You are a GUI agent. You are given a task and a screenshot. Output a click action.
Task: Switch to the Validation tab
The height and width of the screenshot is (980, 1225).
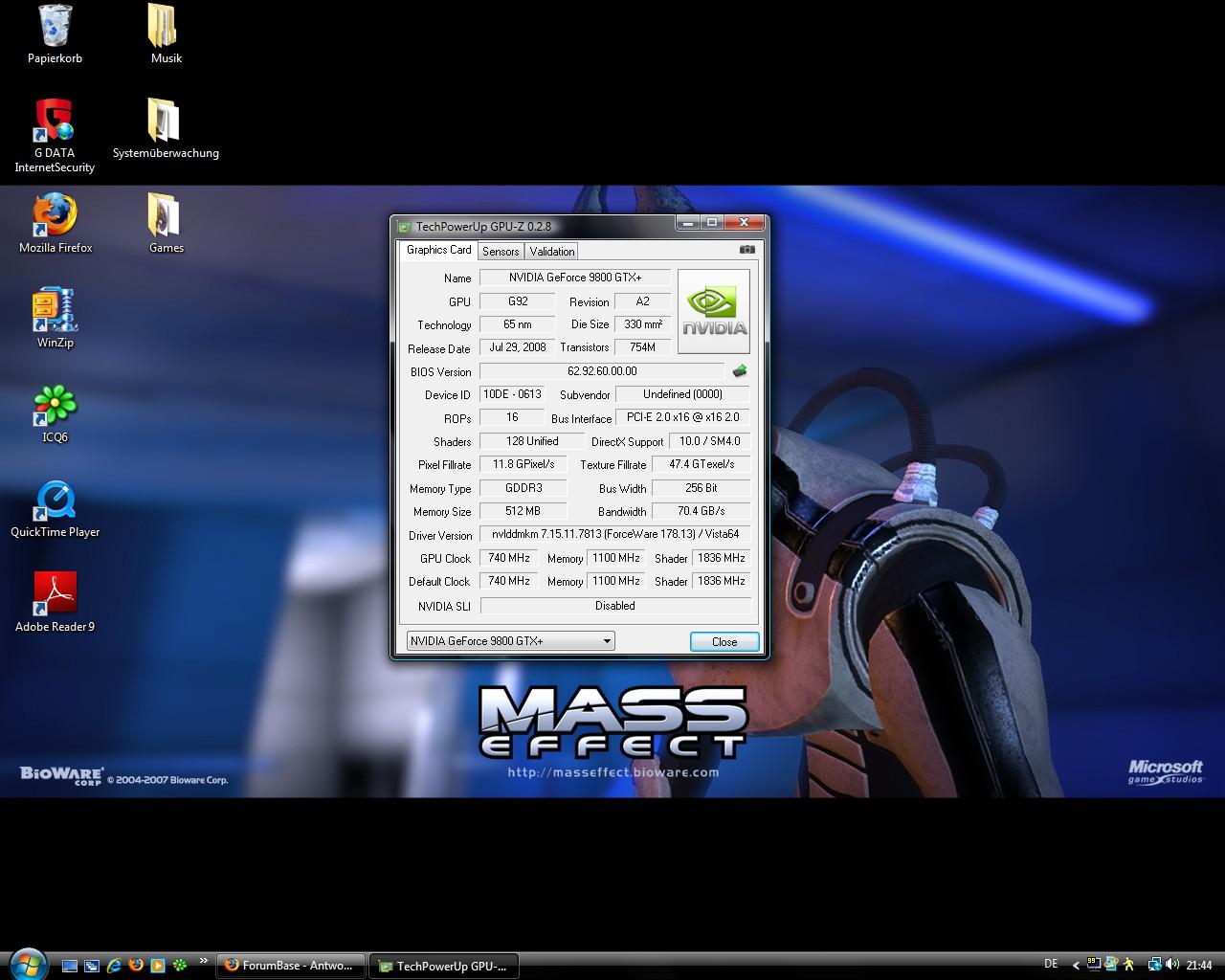pos(552,251)
